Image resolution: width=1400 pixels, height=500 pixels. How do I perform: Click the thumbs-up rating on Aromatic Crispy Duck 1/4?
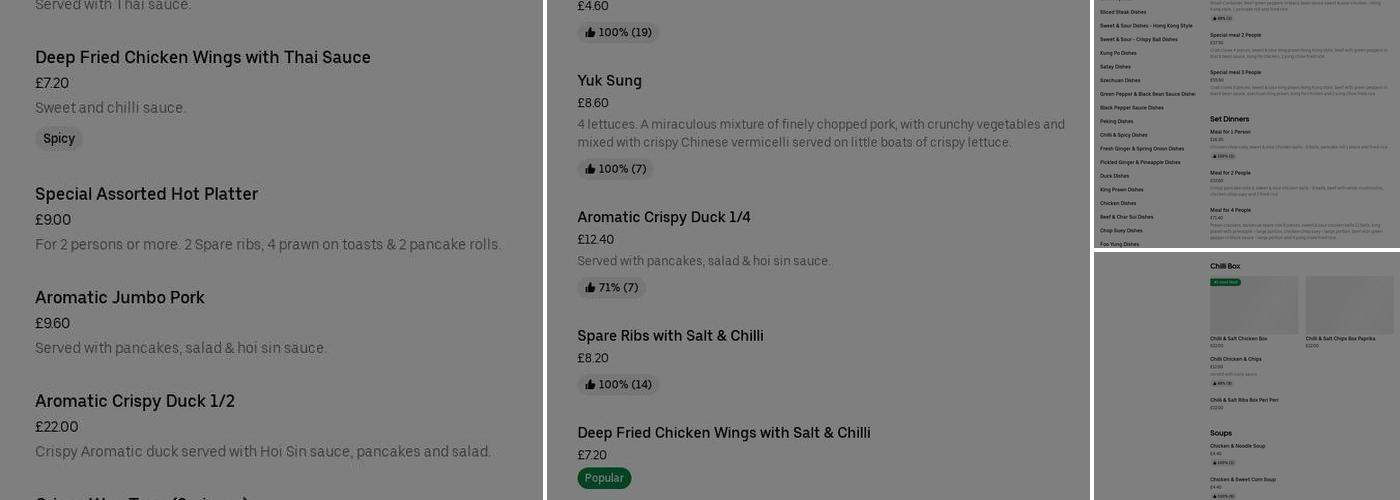(x=590, y=288)
